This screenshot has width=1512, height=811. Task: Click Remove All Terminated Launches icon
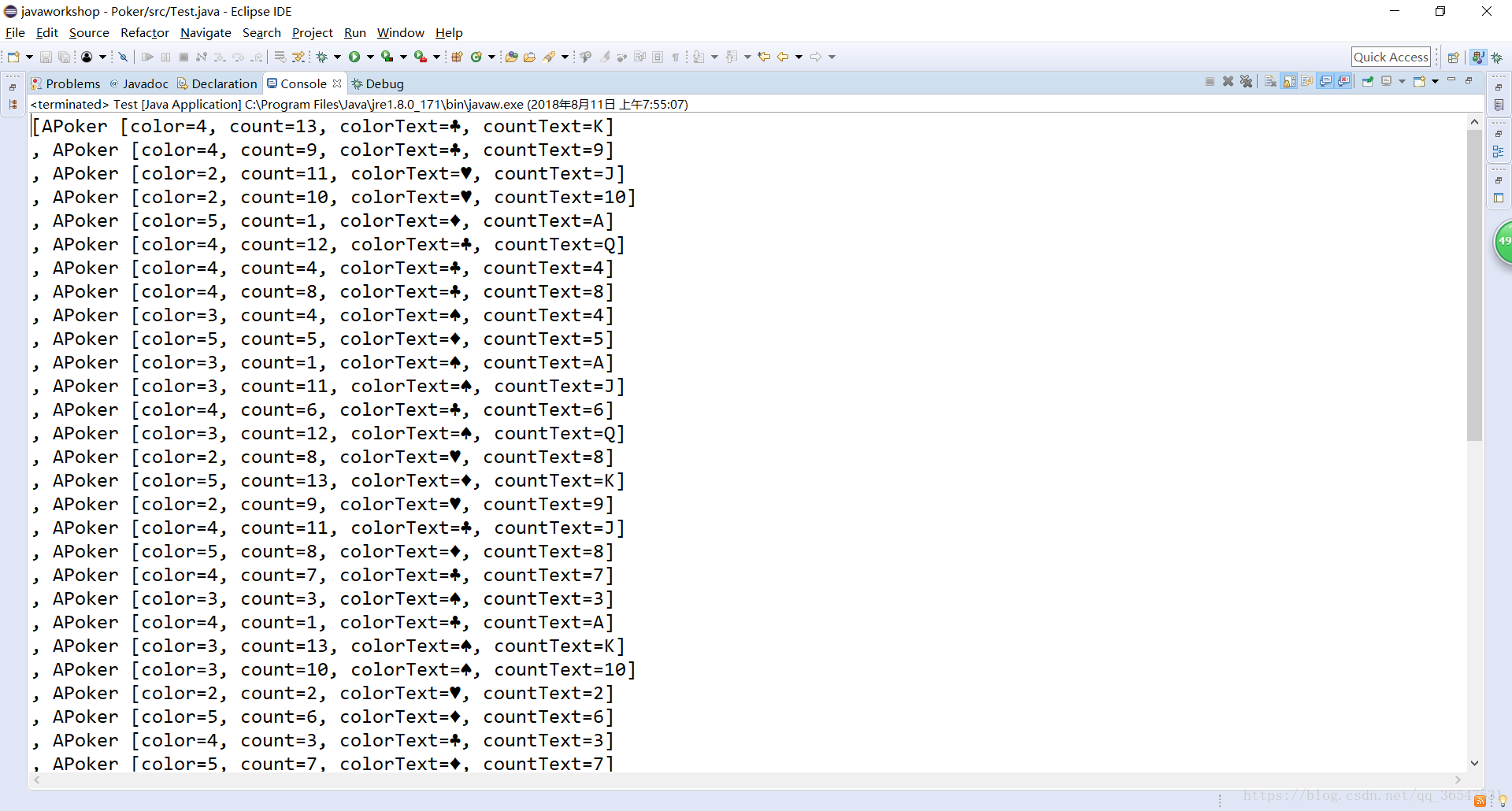(x=1246, y=81)
